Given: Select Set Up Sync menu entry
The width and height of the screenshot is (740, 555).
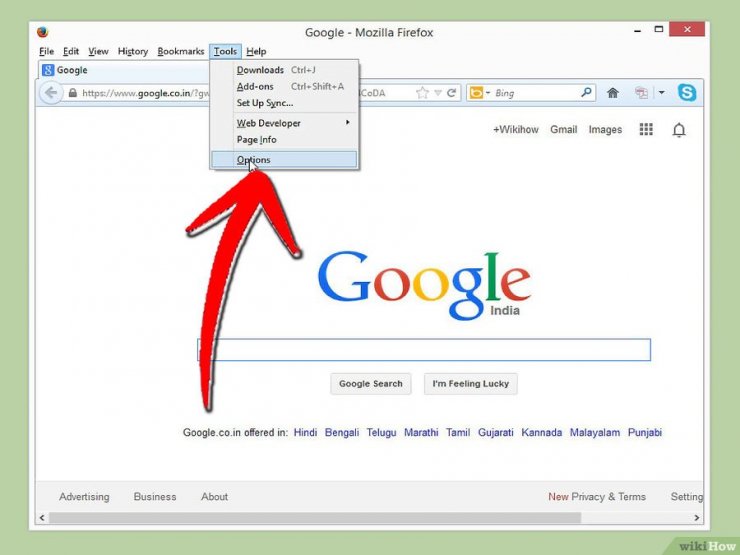Looking at the screenshot, I should (284, 103).
